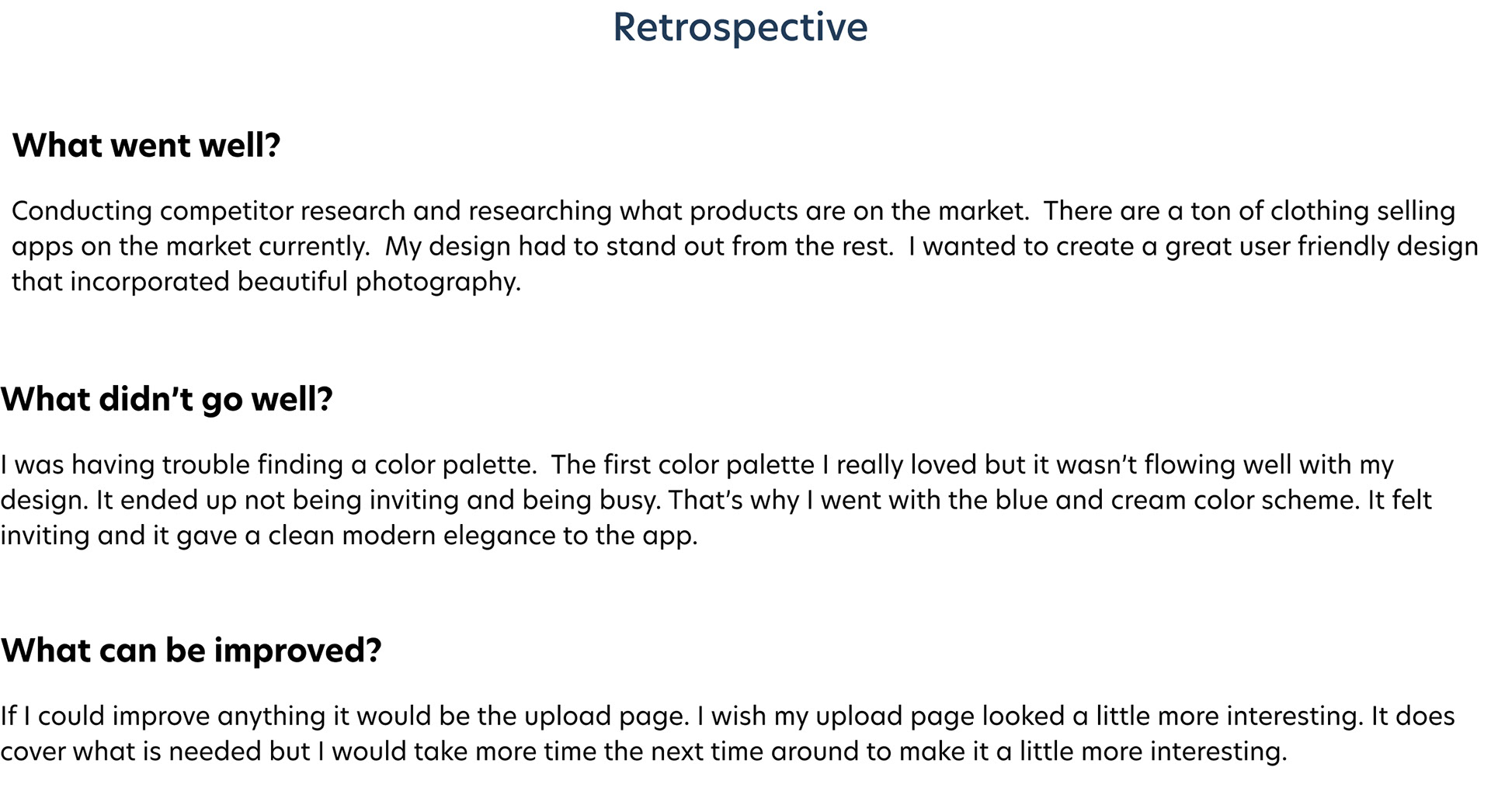
Task: Click the "What went well?" heading
Action: tap(146, 145)
